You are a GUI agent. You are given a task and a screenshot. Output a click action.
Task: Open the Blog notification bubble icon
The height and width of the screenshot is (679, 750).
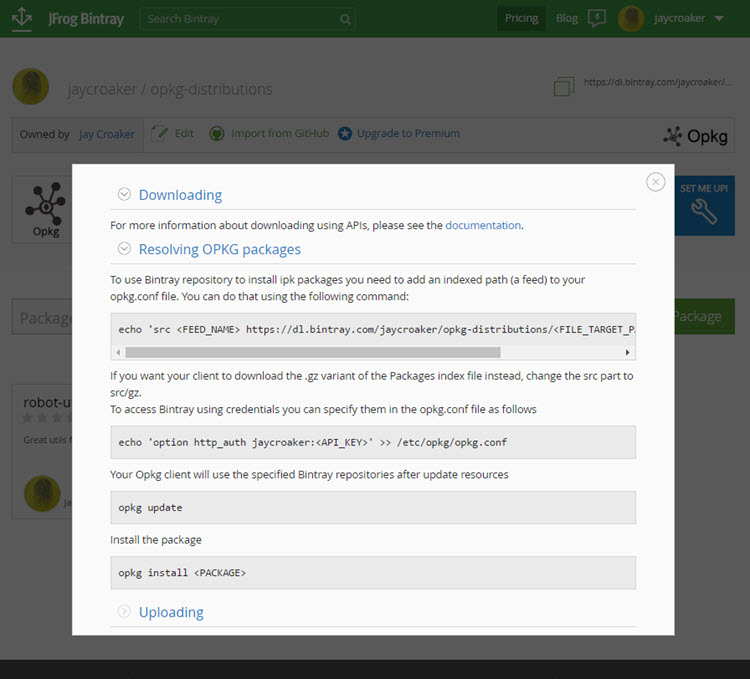[596, 18]
